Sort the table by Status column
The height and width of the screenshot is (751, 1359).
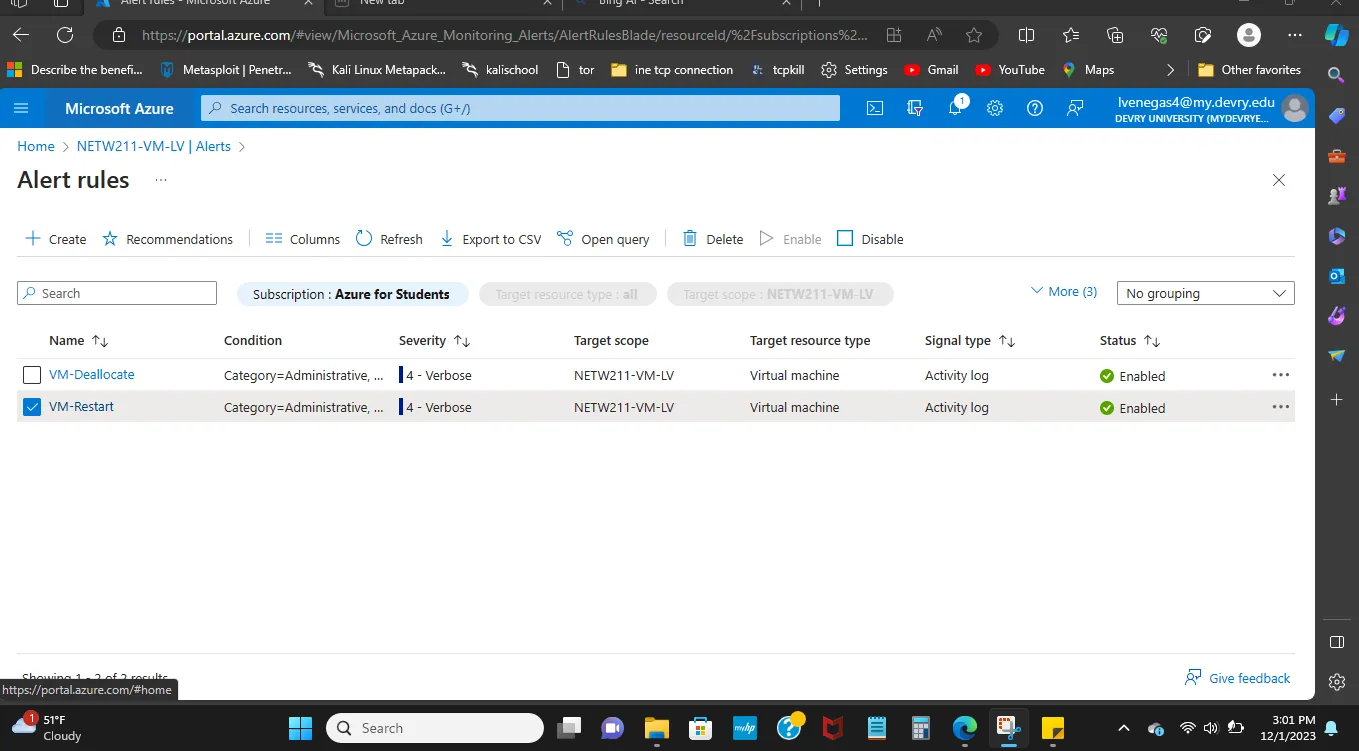click(x=1130, y=340)
